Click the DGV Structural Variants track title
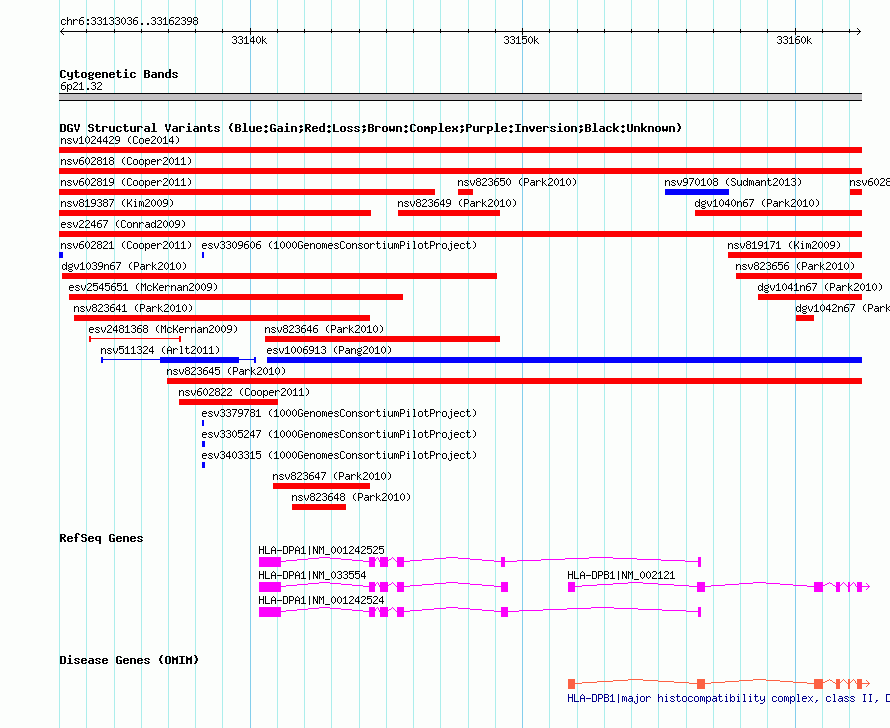Image resolution: width=890 pixels, height=728 pixels. [371, 128]
